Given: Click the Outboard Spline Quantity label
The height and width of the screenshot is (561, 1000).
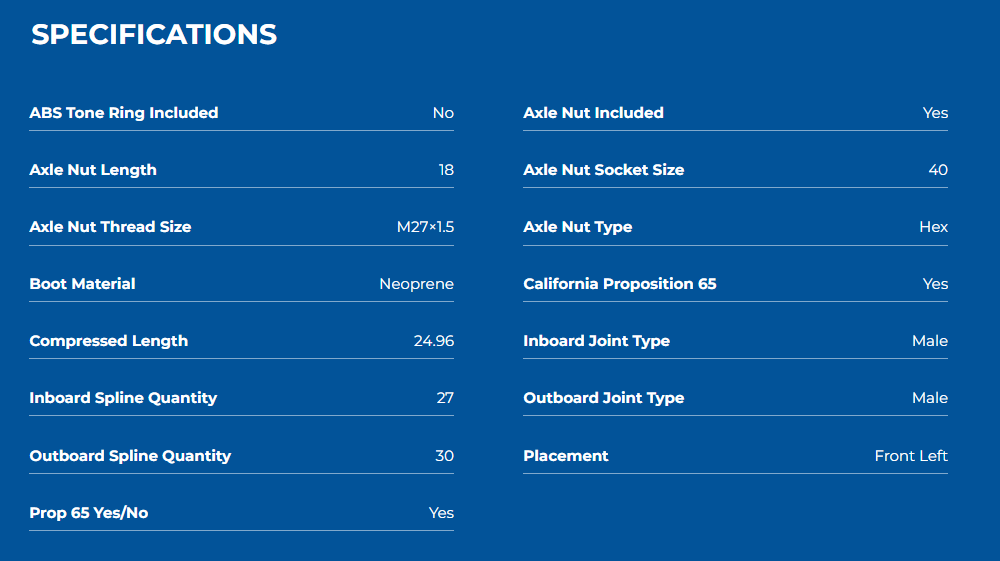Looking at the screenshot, I should click(x=130, y=456).
